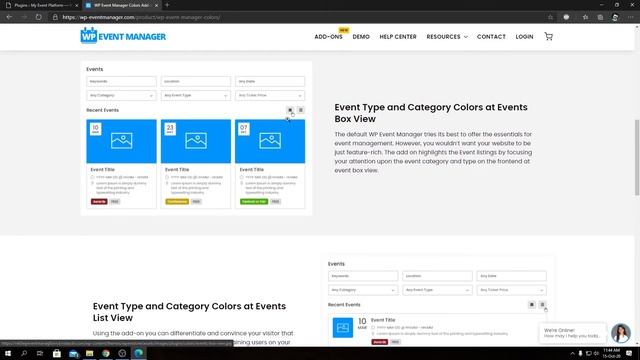The image size is (640, 360).
Task: Click the yellow category tag on second card
Action: click(x=177, y=202)
